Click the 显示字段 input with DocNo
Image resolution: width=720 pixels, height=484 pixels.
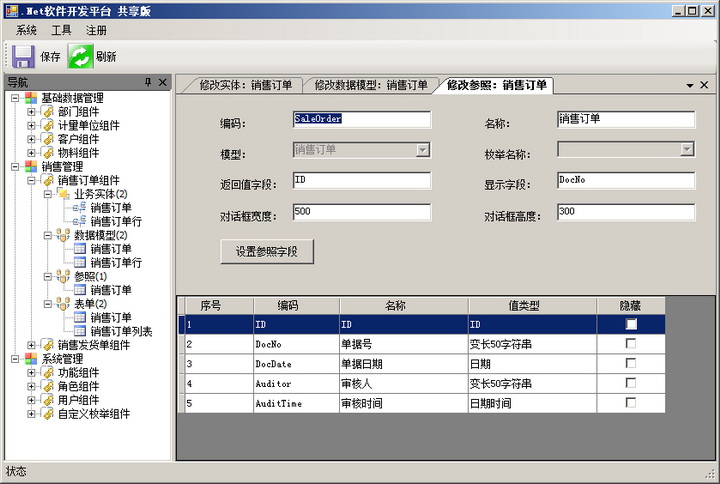click(x=626, y=180)
